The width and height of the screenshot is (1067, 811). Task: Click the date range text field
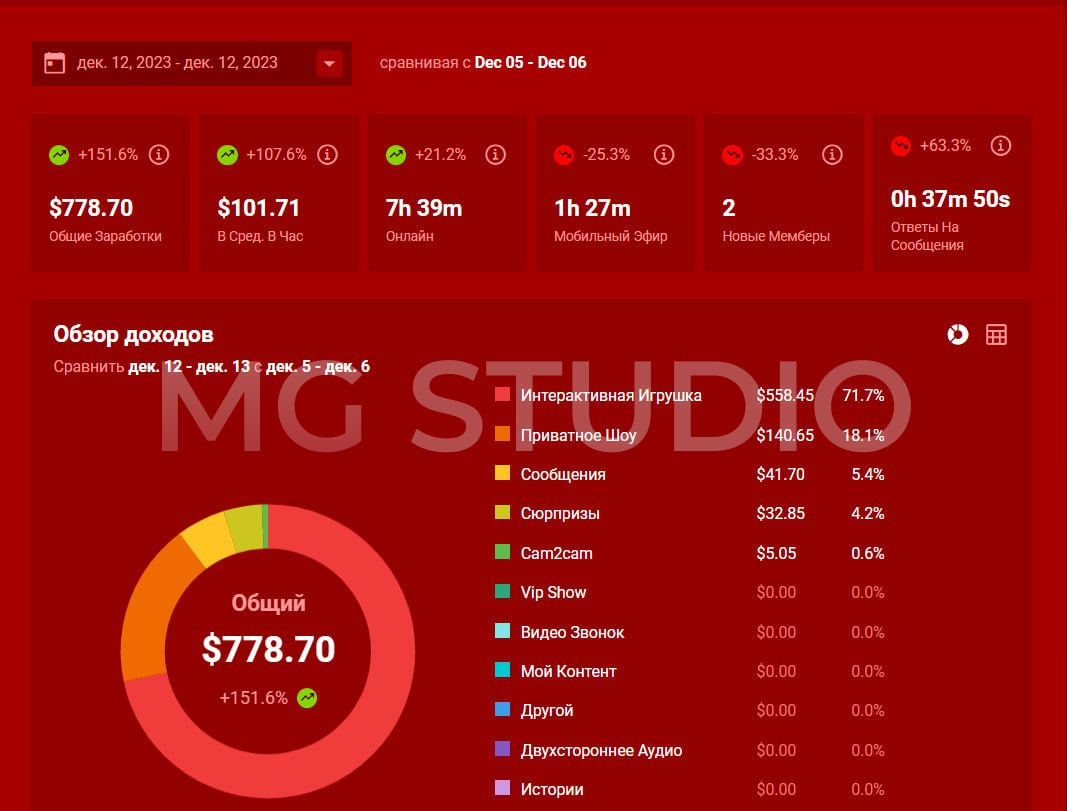(177, 63)
